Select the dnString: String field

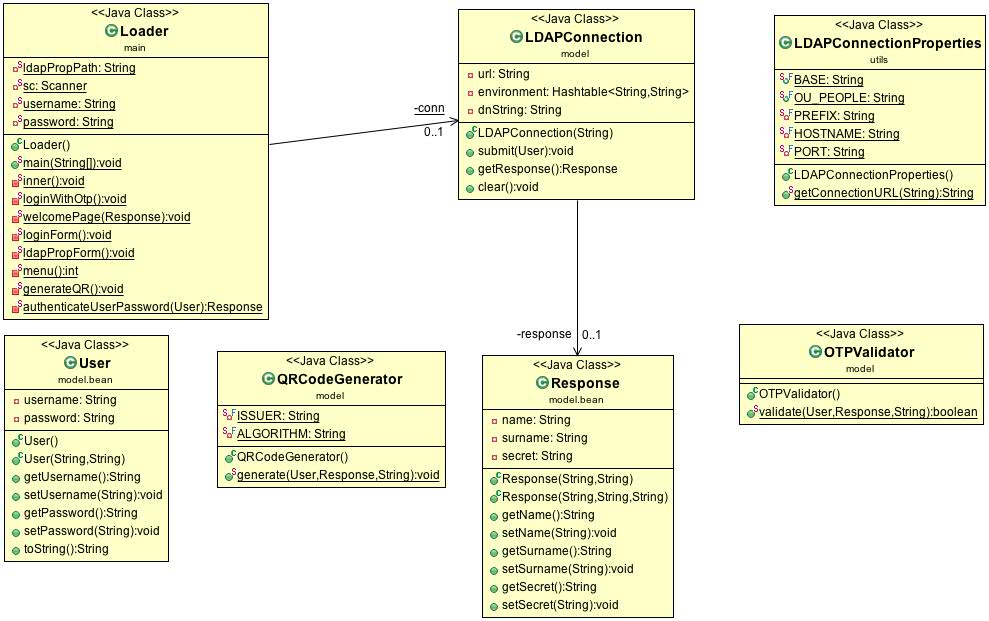[x=520, y=110]
